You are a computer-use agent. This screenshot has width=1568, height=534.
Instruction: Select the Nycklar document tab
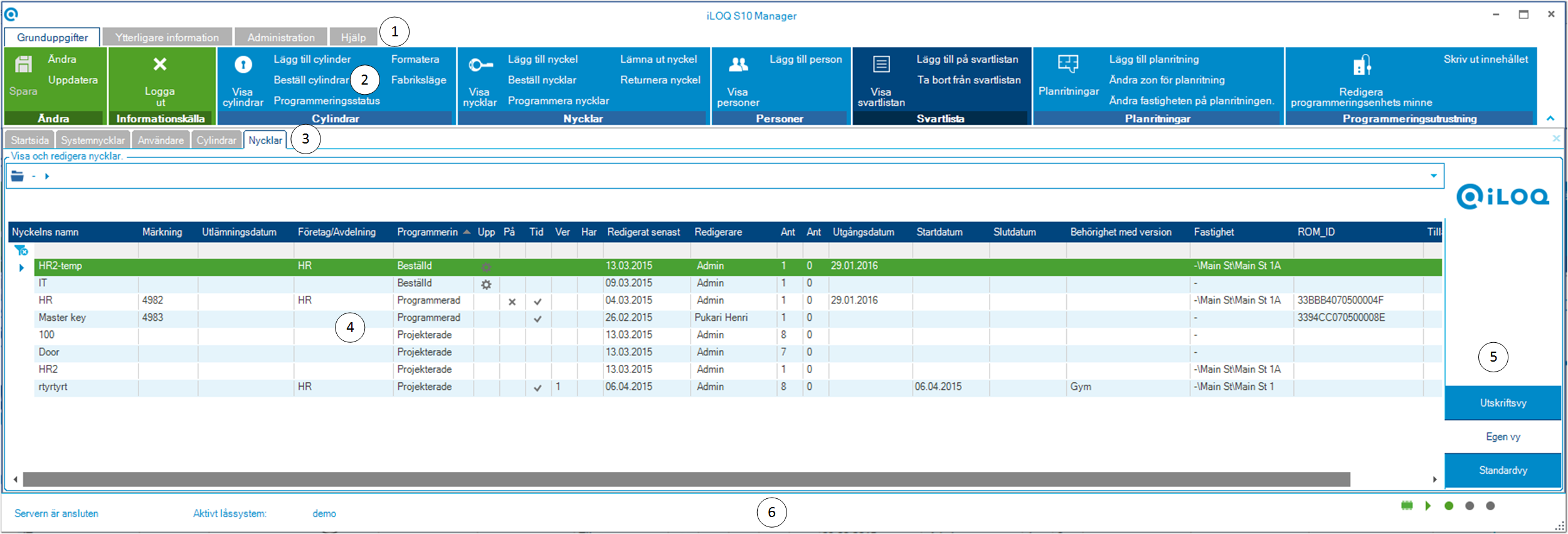pos(265,140)
